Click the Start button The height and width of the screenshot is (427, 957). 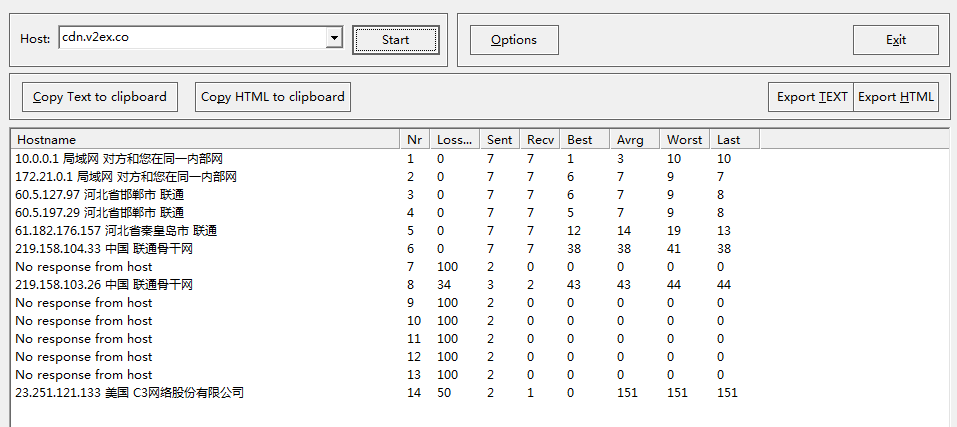[x=395, y=40]
